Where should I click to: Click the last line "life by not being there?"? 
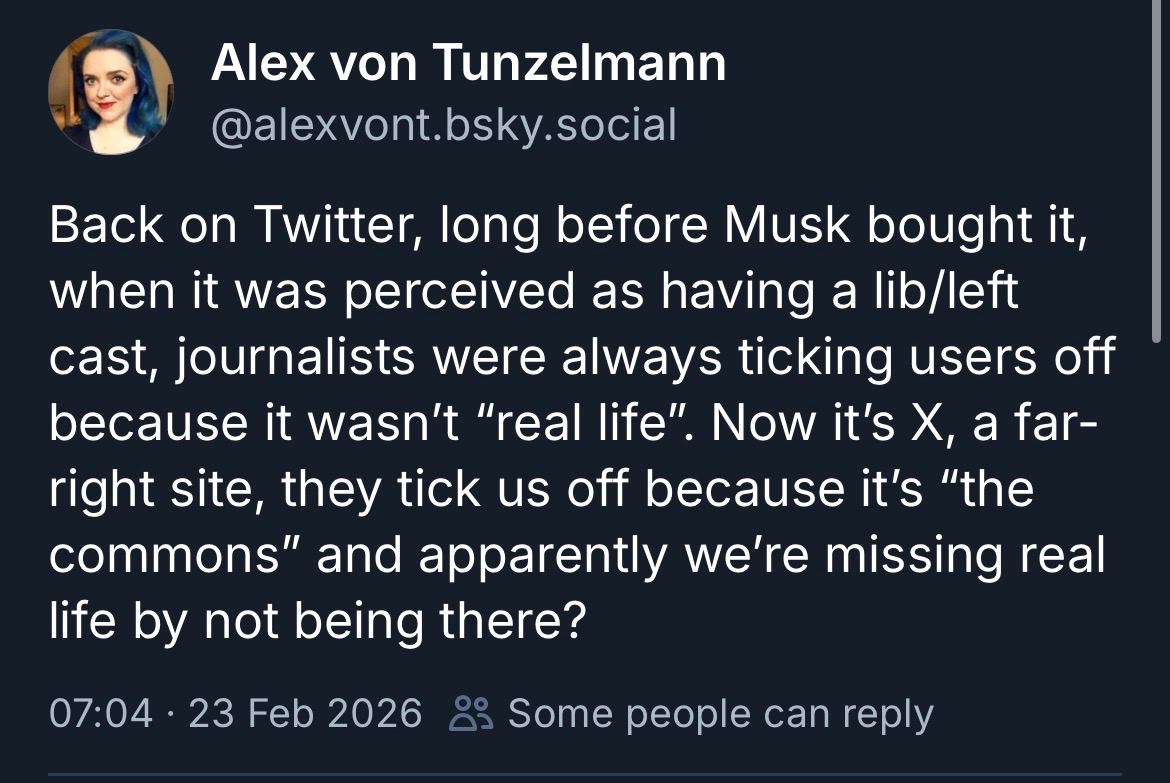316,620
